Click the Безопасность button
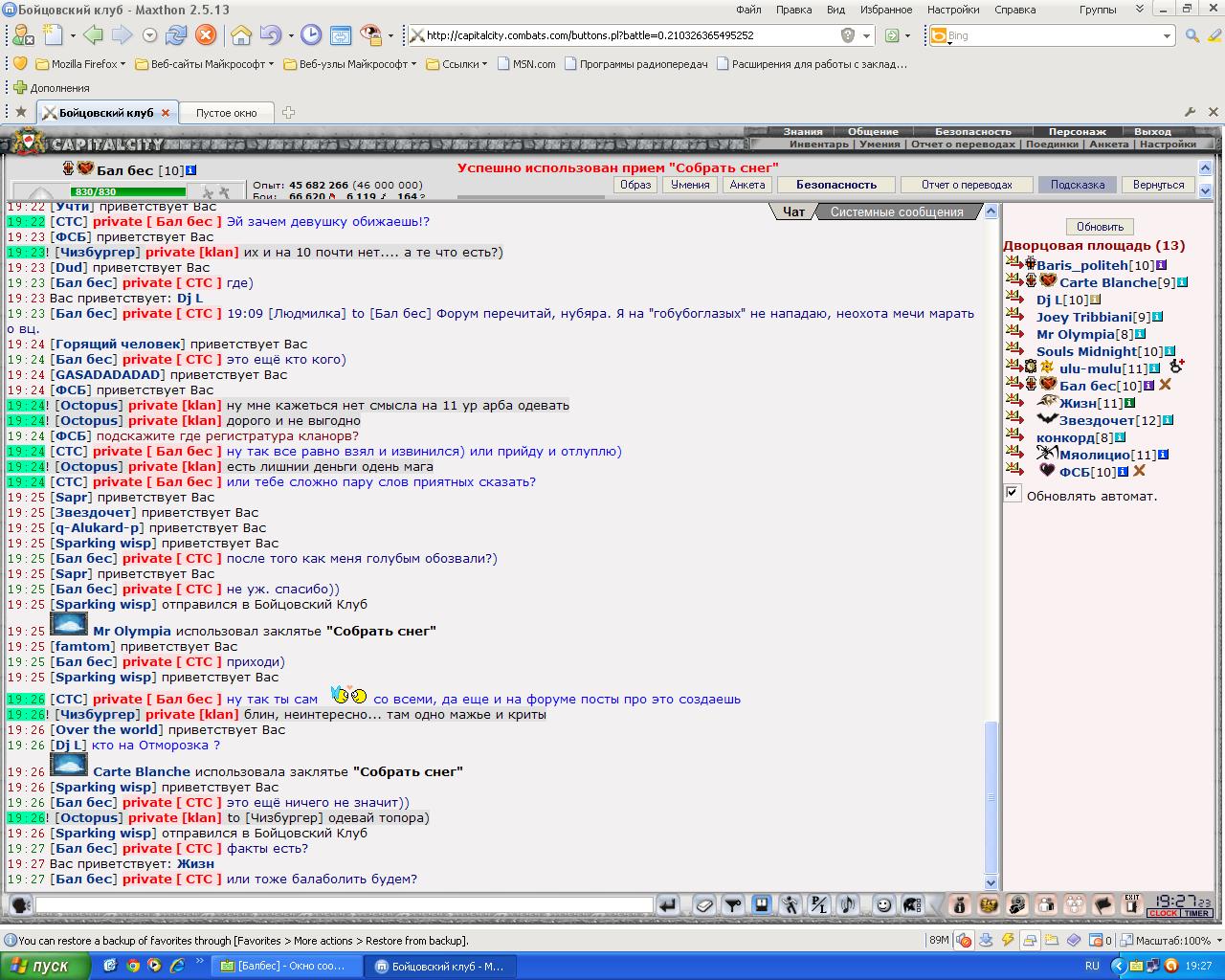 (836, 185)
